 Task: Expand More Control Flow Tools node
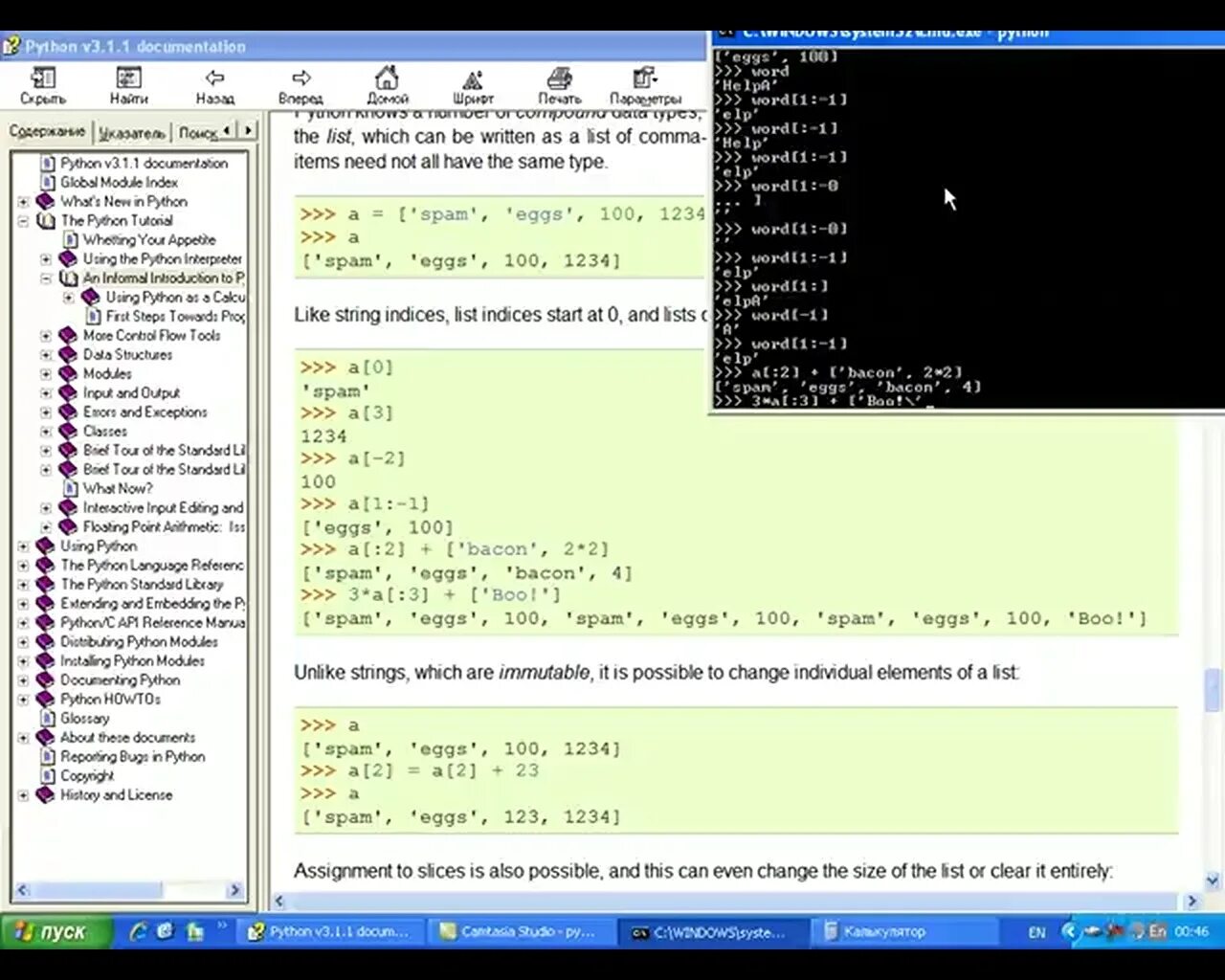pos(46,335)
